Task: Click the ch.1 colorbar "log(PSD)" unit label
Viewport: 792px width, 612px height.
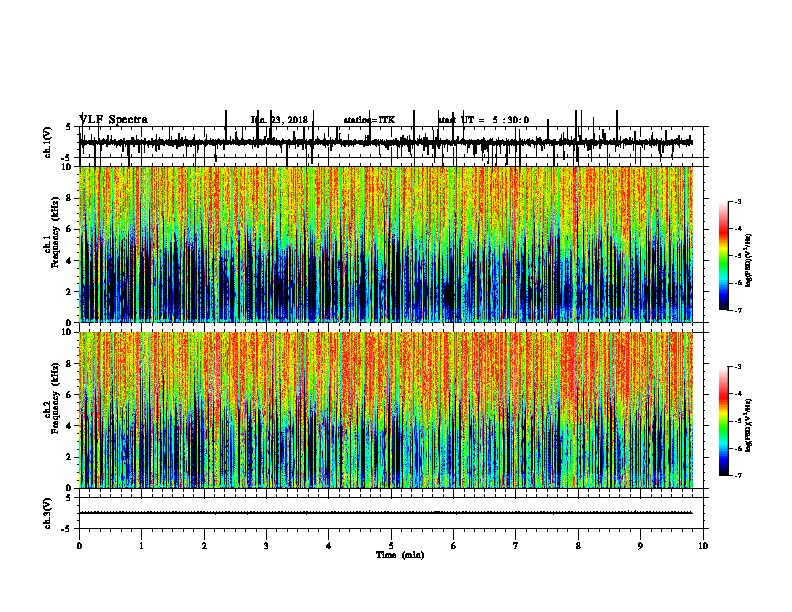Action: 748,261
